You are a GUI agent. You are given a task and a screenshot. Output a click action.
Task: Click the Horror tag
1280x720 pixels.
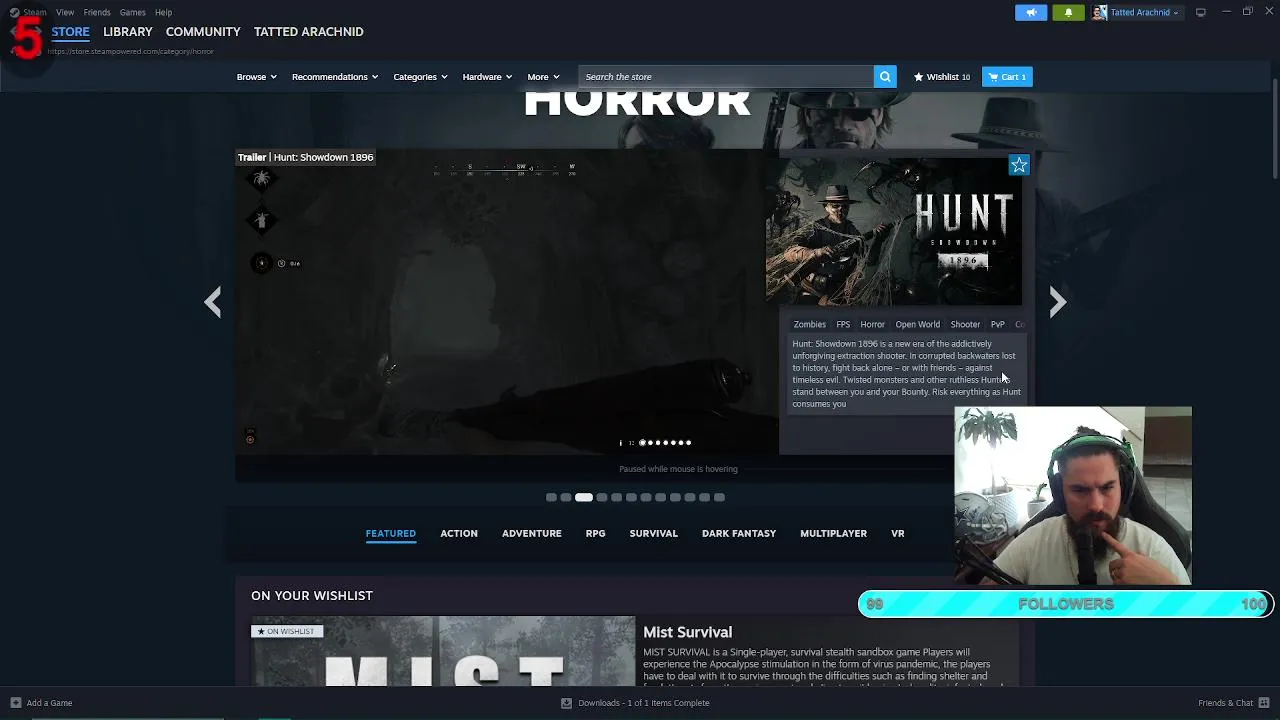point(872,324)
